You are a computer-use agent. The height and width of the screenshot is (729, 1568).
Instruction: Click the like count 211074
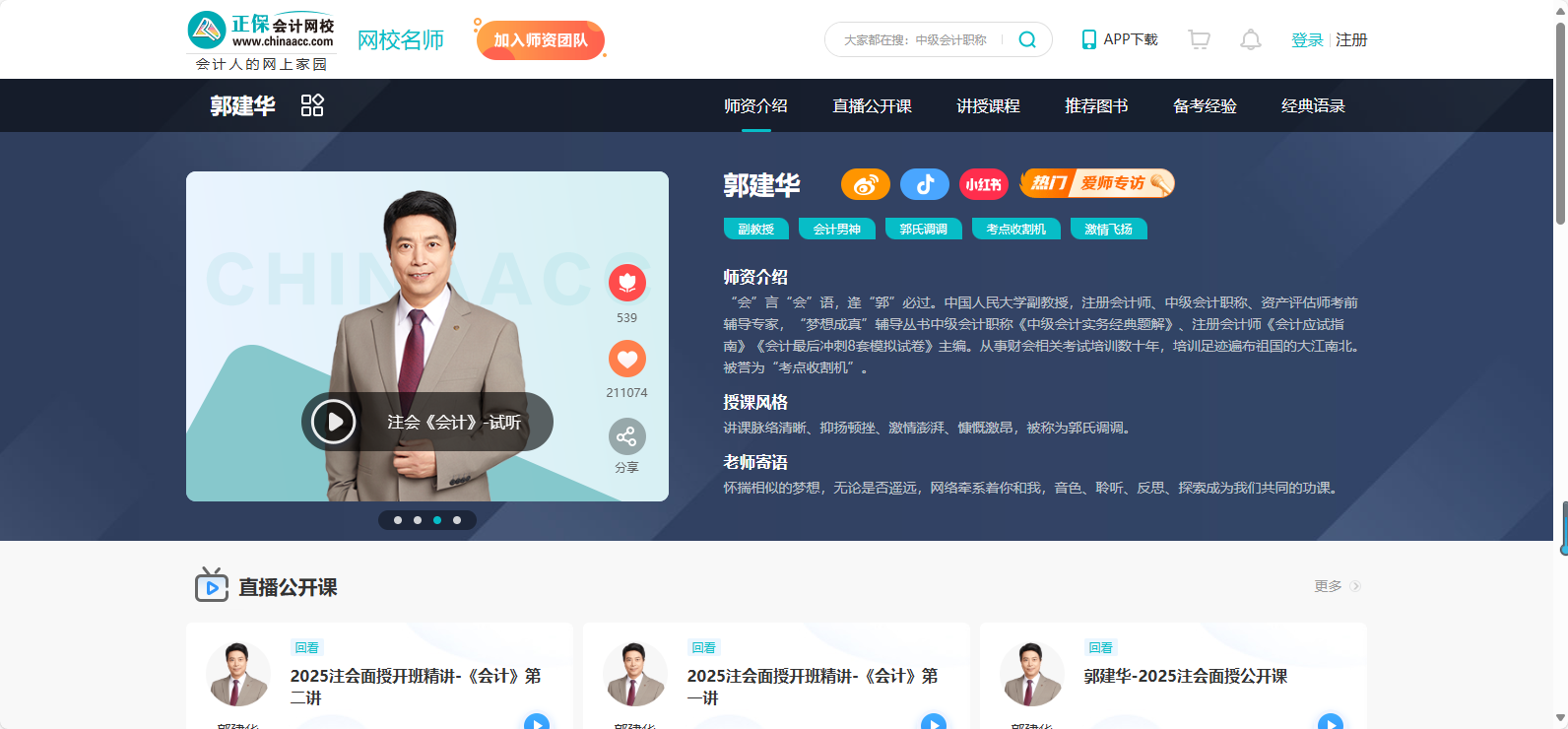pyautogui.click(x=626, y=393)
